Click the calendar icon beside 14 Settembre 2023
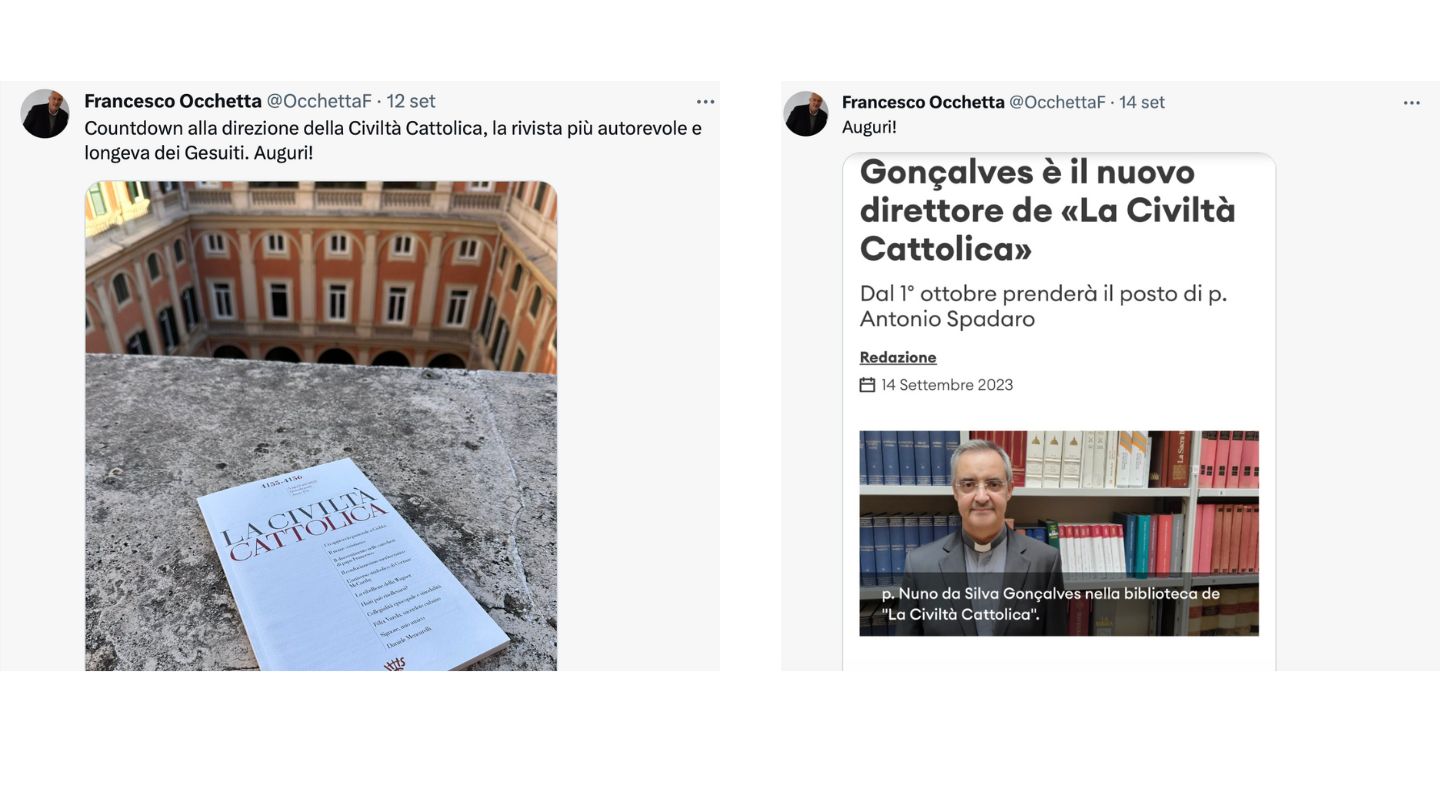This screenshot has width=1440, height=810. click(867, 385)
